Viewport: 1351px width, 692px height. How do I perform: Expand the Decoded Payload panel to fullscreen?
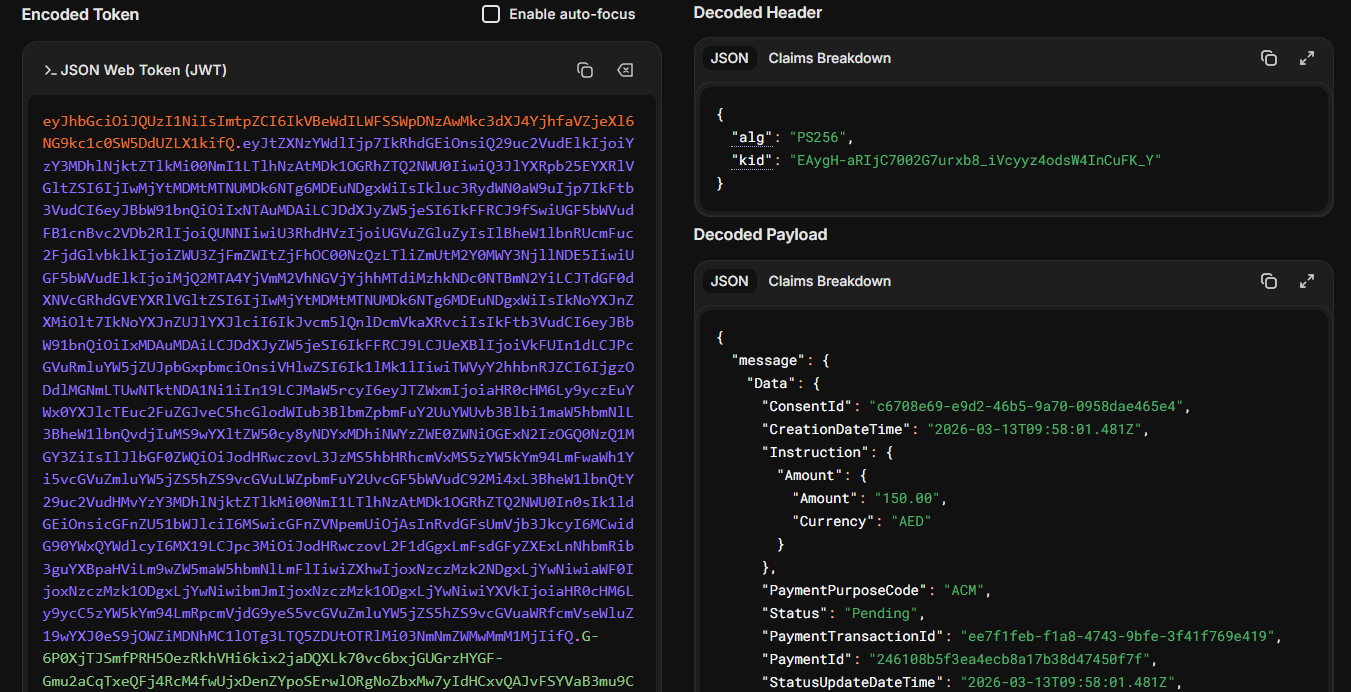tap(1306, 281)
